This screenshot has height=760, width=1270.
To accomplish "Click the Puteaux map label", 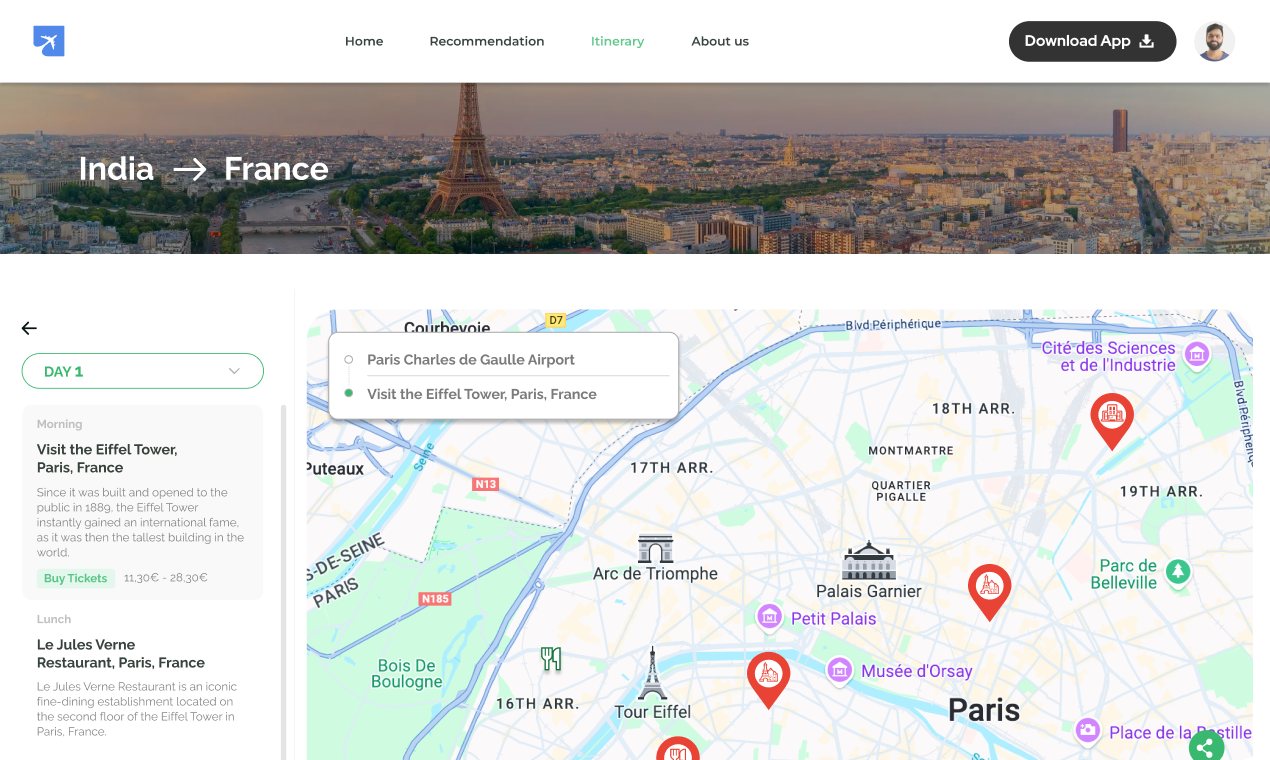I will pos(336,468).
